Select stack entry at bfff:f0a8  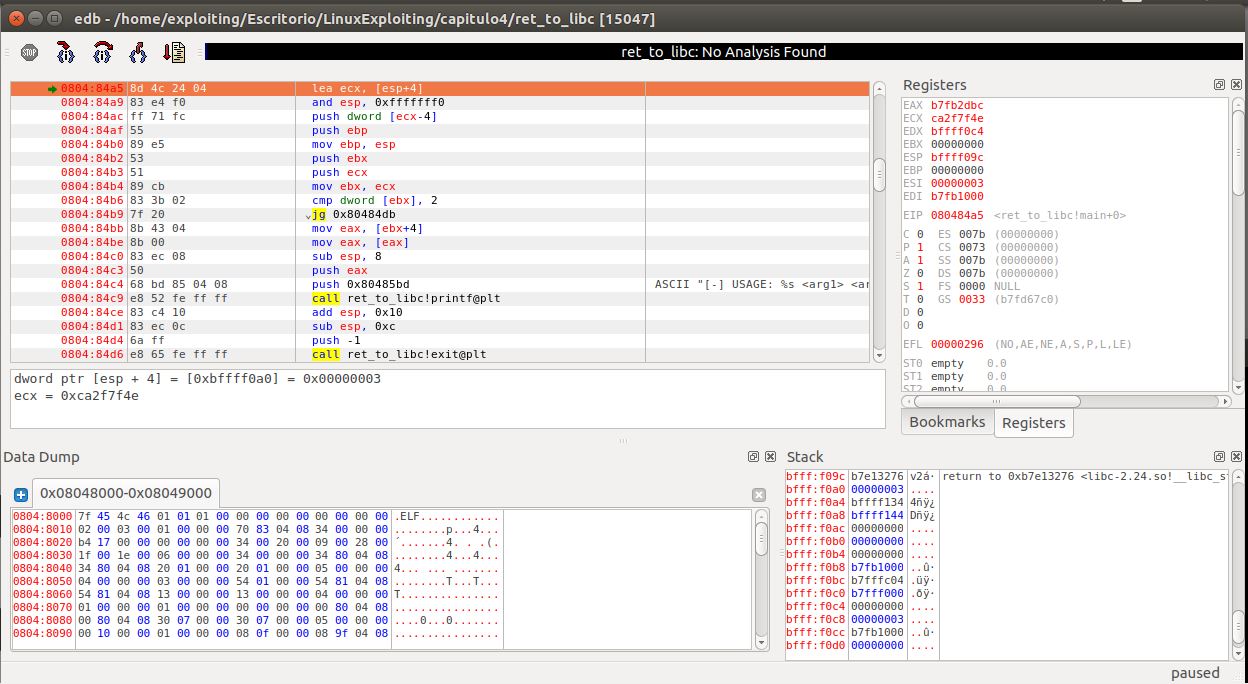point(816,516)
